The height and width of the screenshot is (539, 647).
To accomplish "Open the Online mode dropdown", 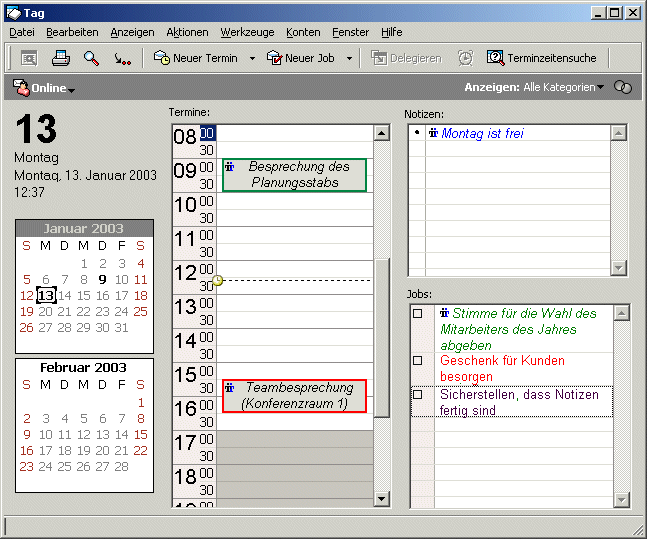I will pyautogui.click(x=71, y=90).
